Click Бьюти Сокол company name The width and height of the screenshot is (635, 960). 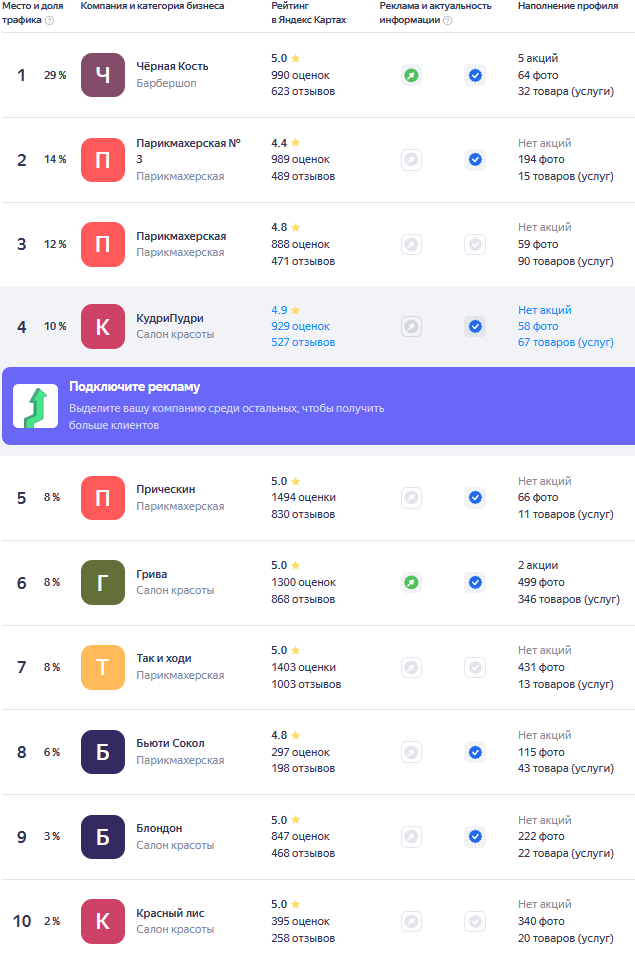pos(170,744)
